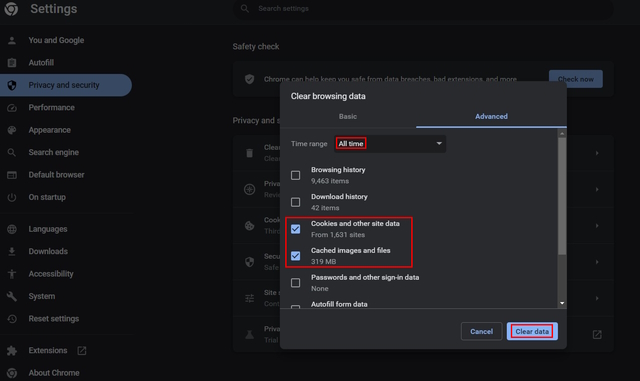This screenshot has width=640, height=381.
Task: Check the Browsing history checkbox
Action: click(x=296, y=175)
